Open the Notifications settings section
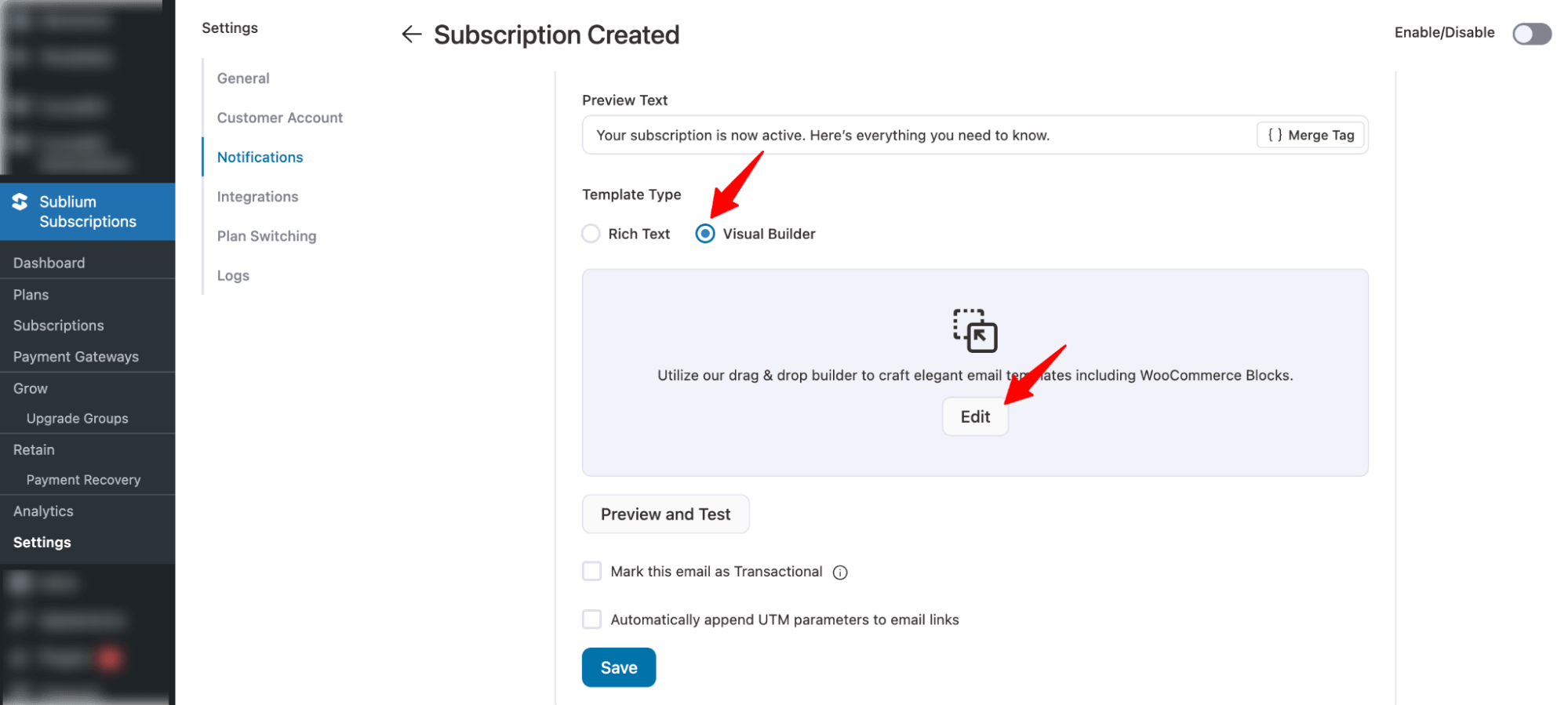The image size is (1568, 705). pos(260,156)
